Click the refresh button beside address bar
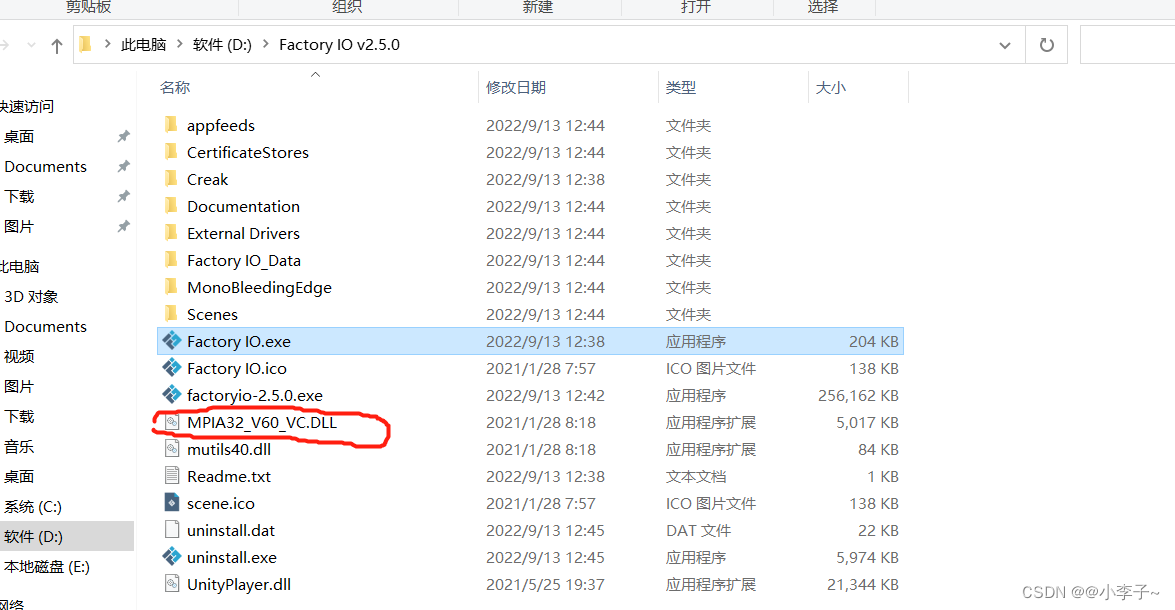Screen dimensions: 1175x610 pos(1047,45)
